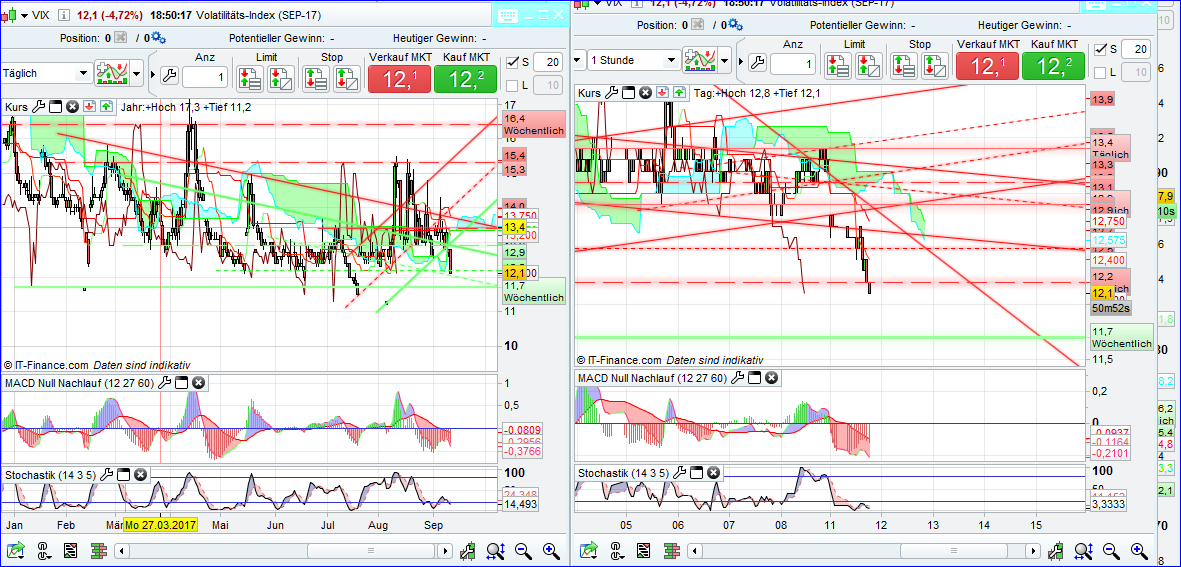Click Verkauf MKT 12,1 button in right window
This screenshot has width=1181, height=567.
click(987, 66)
